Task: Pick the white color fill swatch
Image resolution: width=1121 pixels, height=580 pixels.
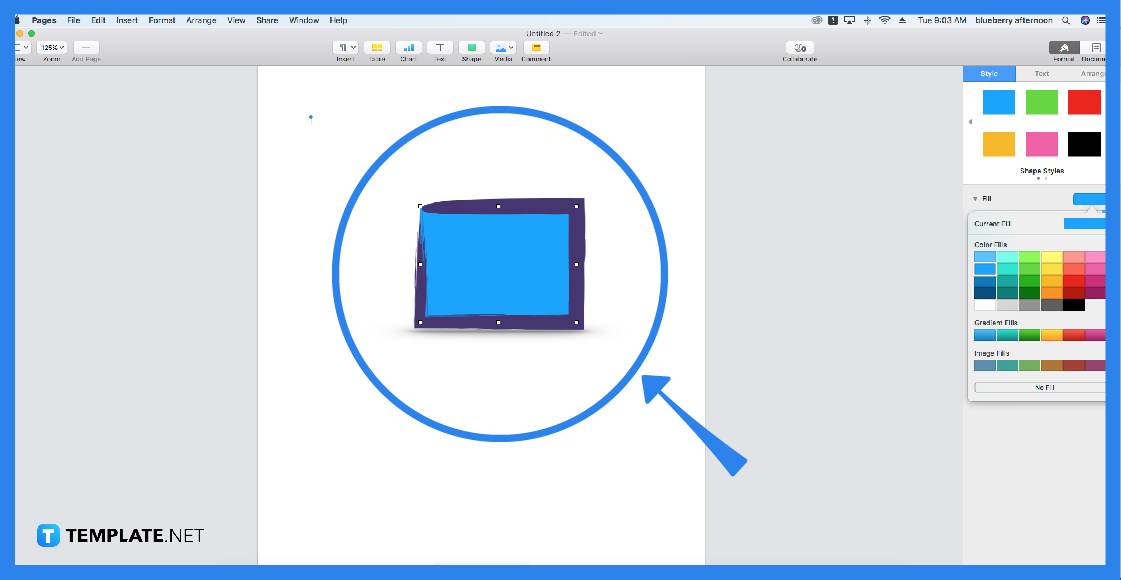Action: coord(984,305)
